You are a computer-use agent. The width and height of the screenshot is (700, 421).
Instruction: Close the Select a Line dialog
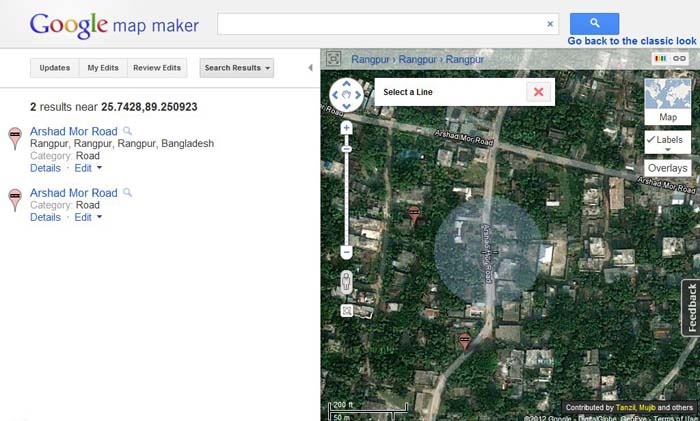tap(538, 92)
